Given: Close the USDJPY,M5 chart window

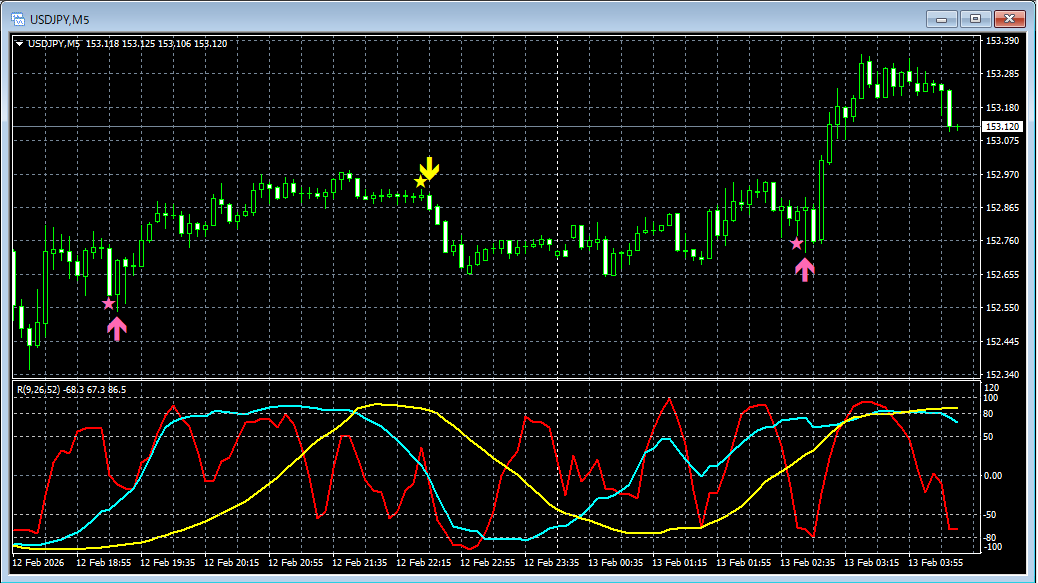Looking at the screenshot, I should pos(1010,19).
